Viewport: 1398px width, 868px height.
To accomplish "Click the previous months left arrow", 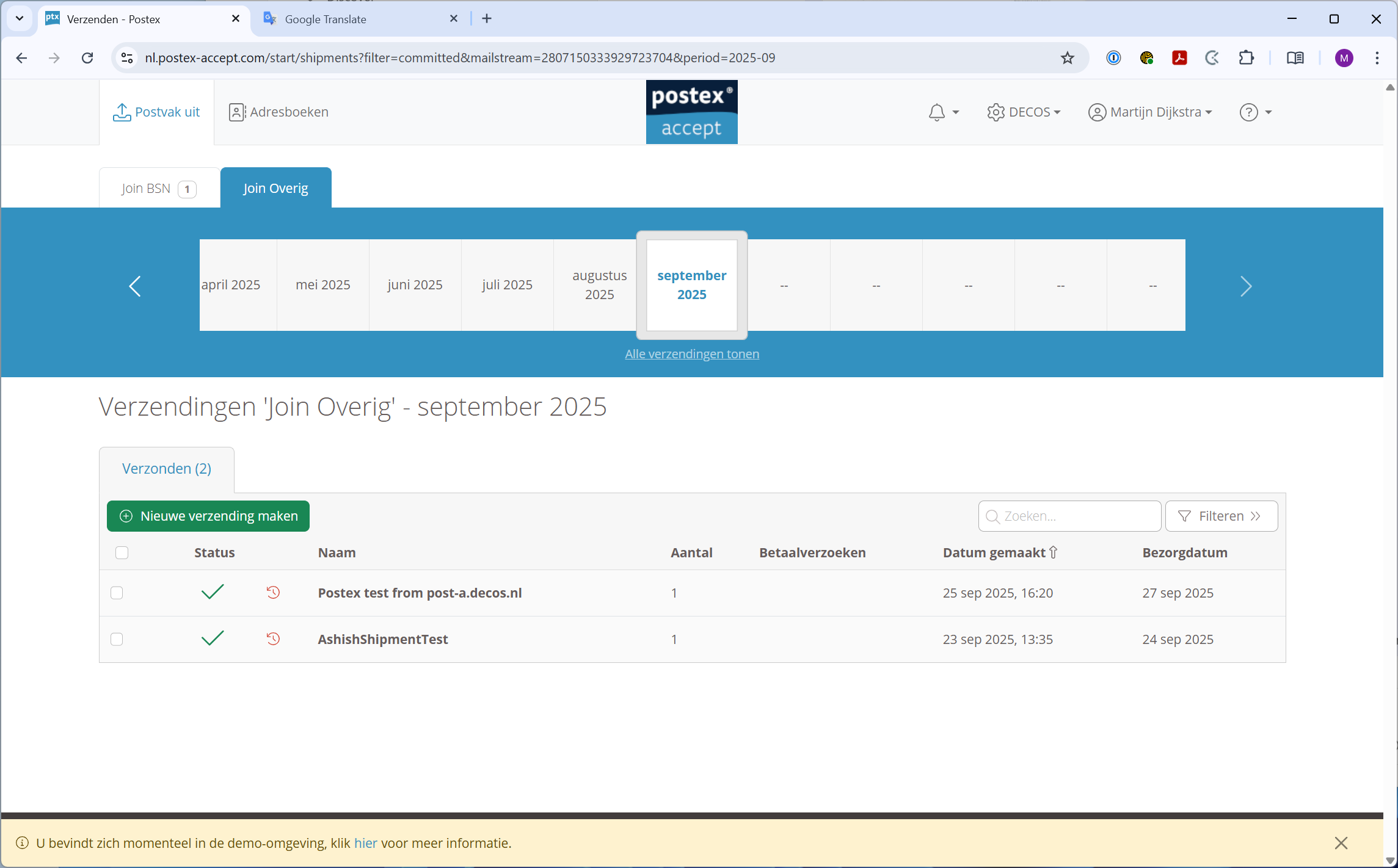I will [135, 286].
